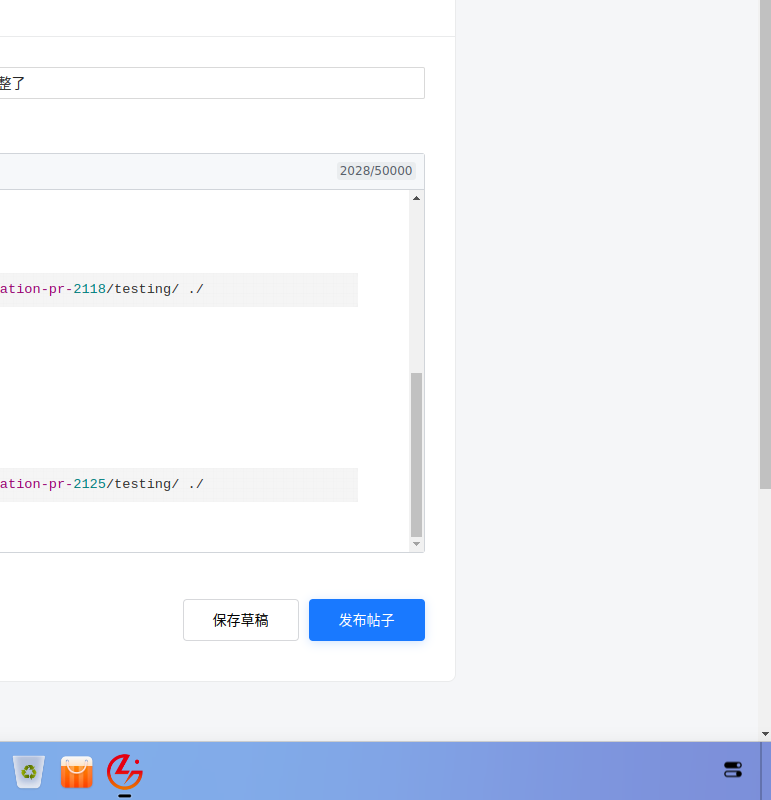Click the blue 发布帖子 button

(x=367, y=620)
